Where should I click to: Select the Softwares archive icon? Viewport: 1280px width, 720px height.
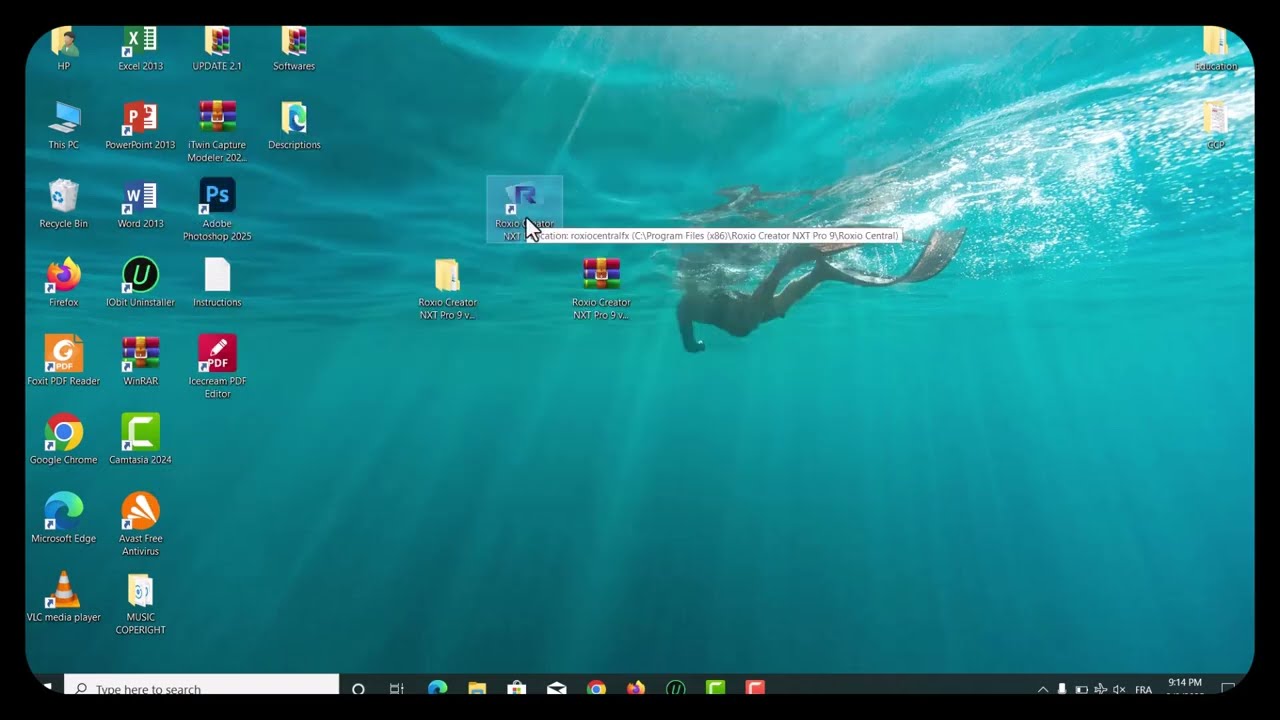[294, 48]
